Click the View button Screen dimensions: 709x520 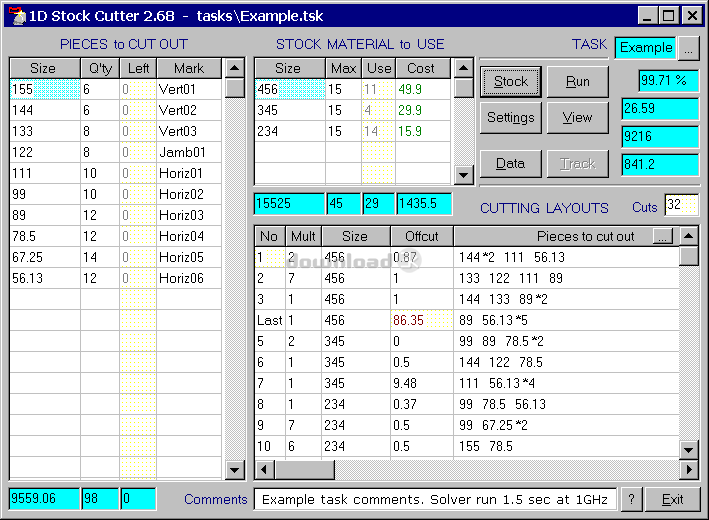click(x=577, y=118)
